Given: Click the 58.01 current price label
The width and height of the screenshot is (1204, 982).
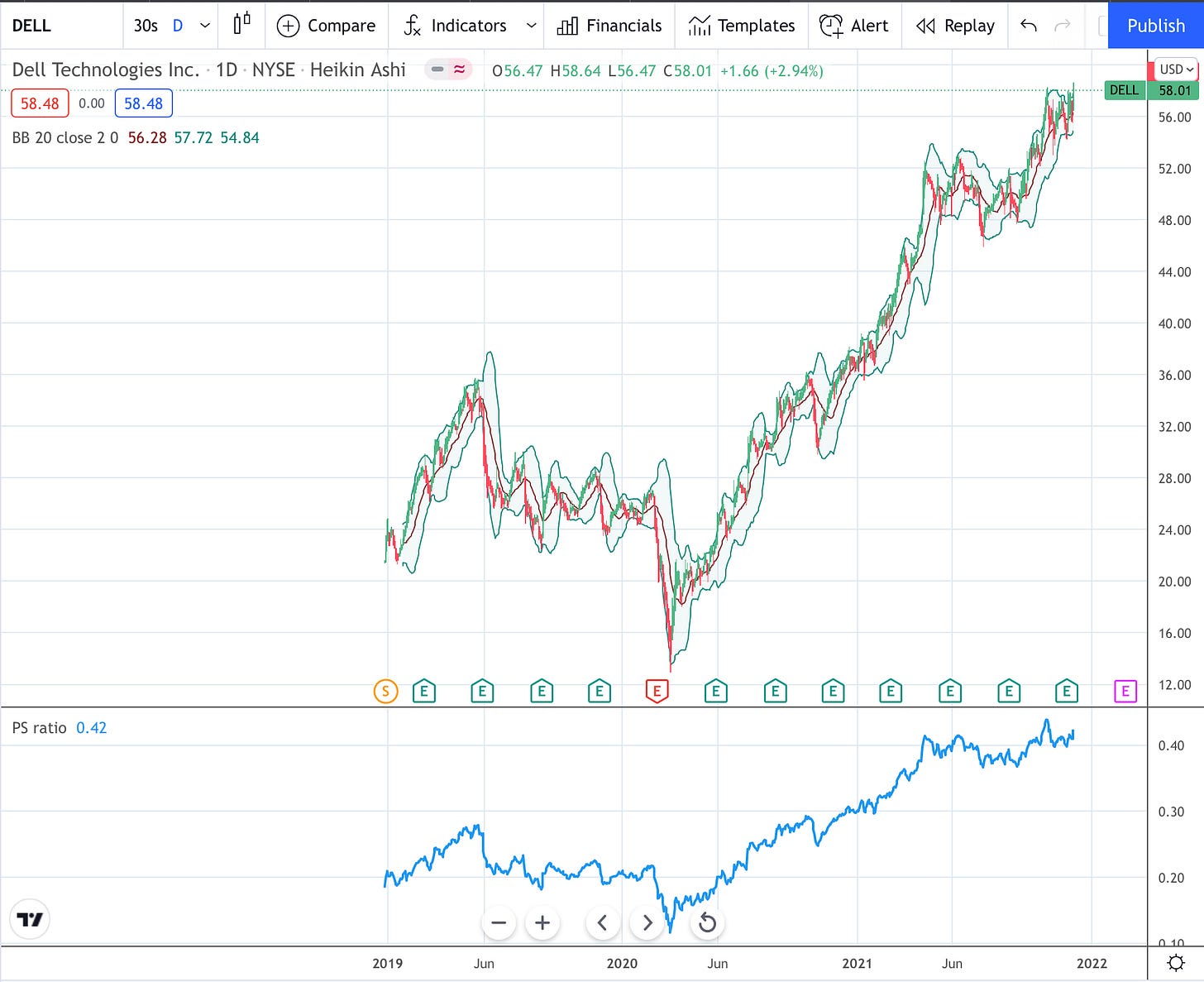Looking at the screenshot, I should [x=1174, y=90].
